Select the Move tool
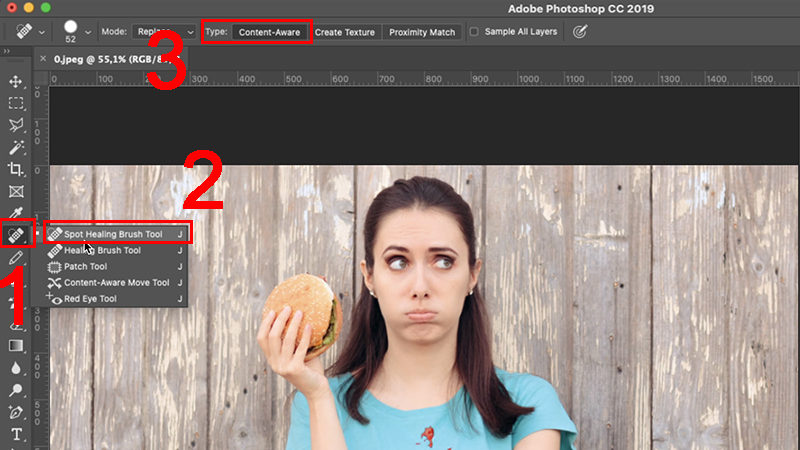Viewport: 800px width, 450px height. coord(16,82)
